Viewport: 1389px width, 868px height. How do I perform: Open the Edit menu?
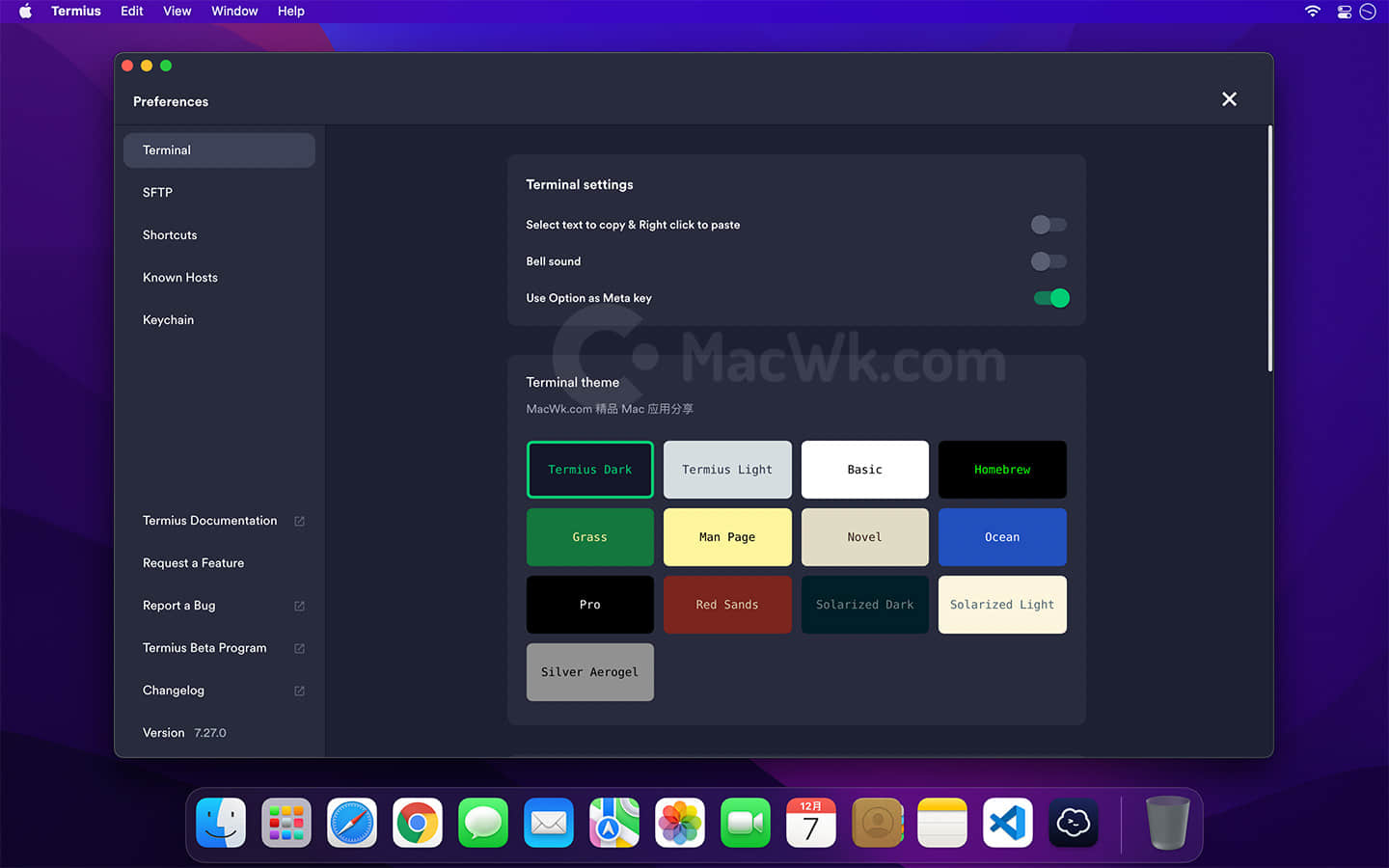tap(132, 12)
